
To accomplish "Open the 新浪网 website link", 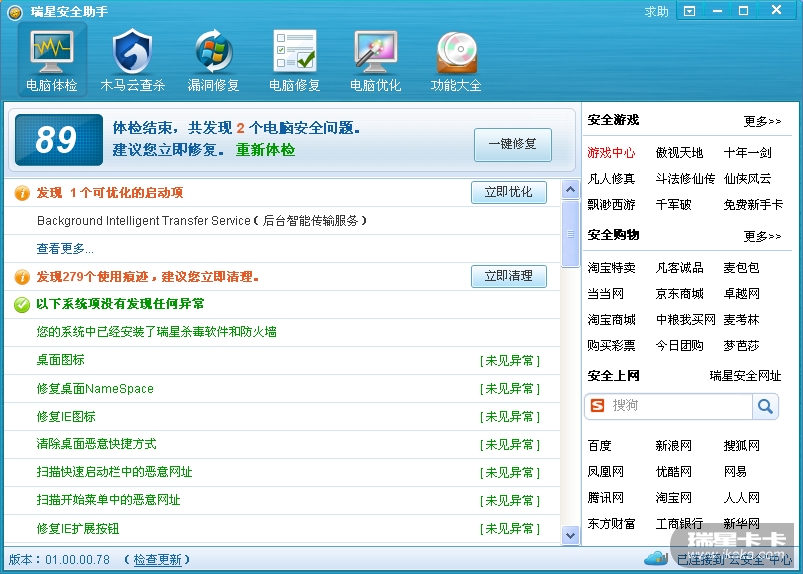I will click(x=673, y=446).
